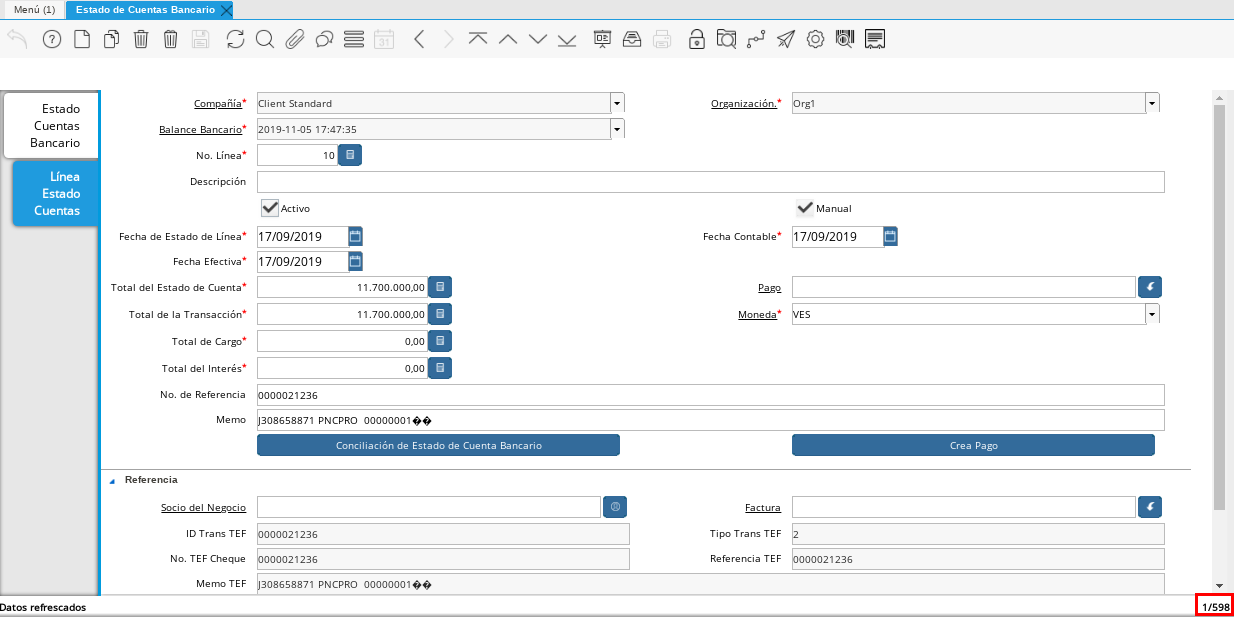Open the Organización dropdown arrow
The image size is (1234, 617).
click(x=1152, y=103)
